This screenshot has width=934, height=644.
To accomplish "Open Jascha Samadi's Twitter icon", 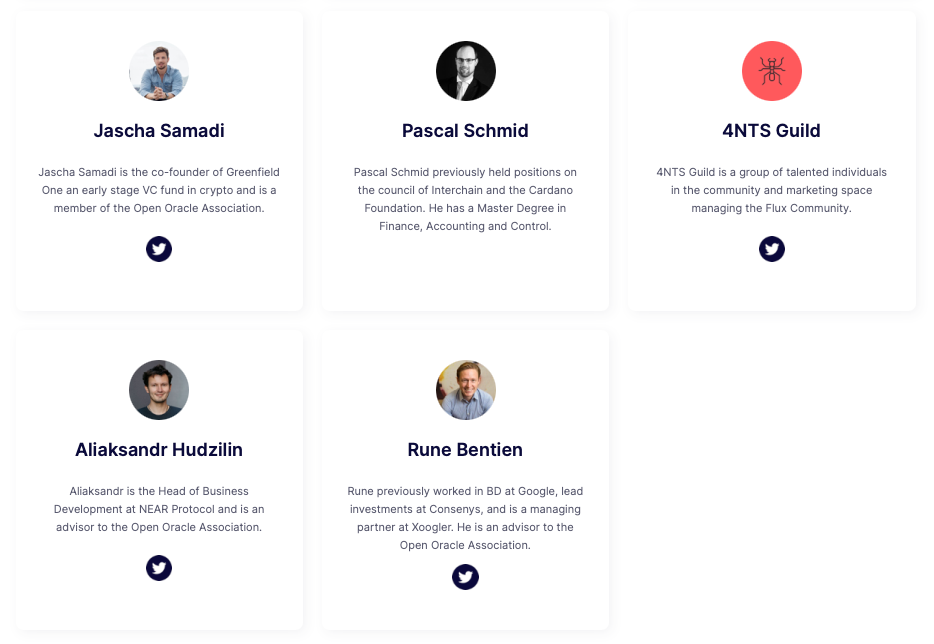I will click(158, 249).
